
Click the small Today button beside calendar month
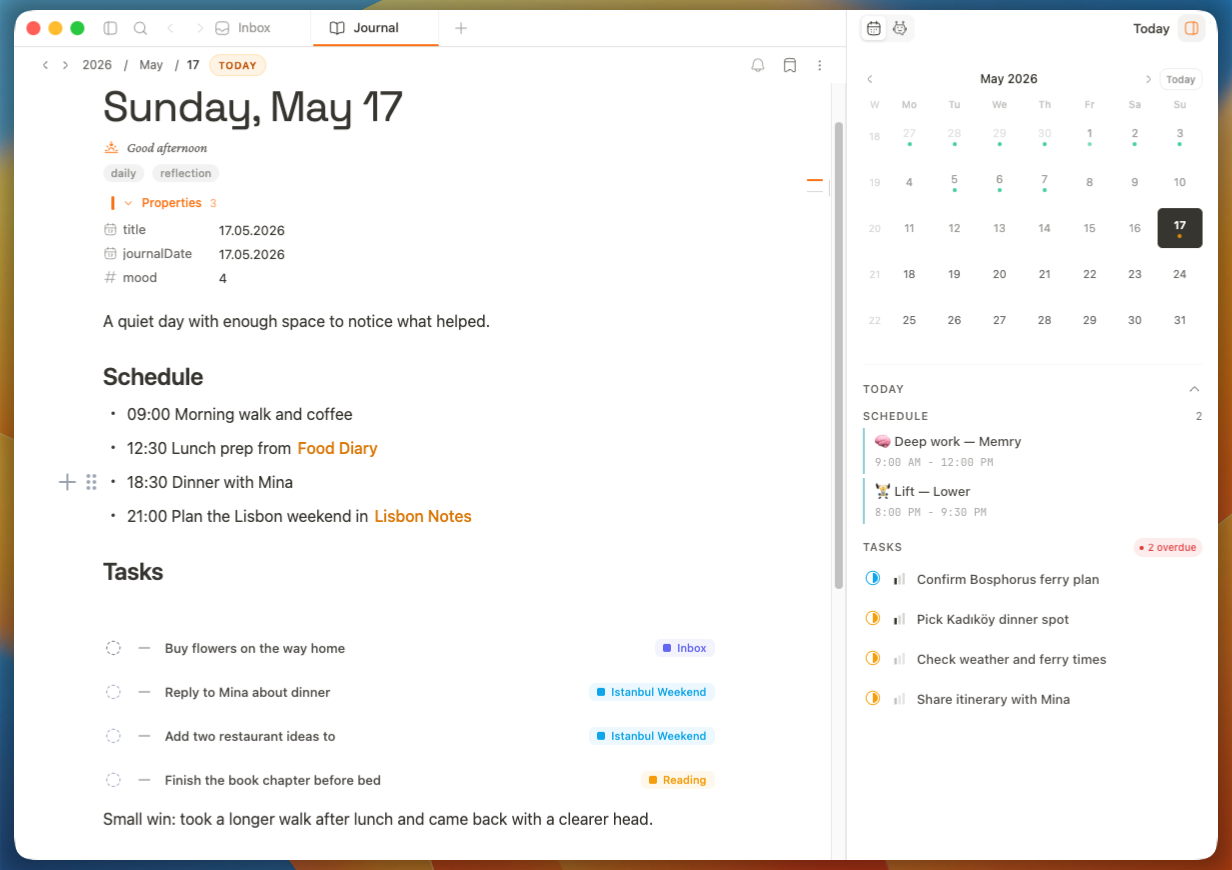click(1181, 79)
